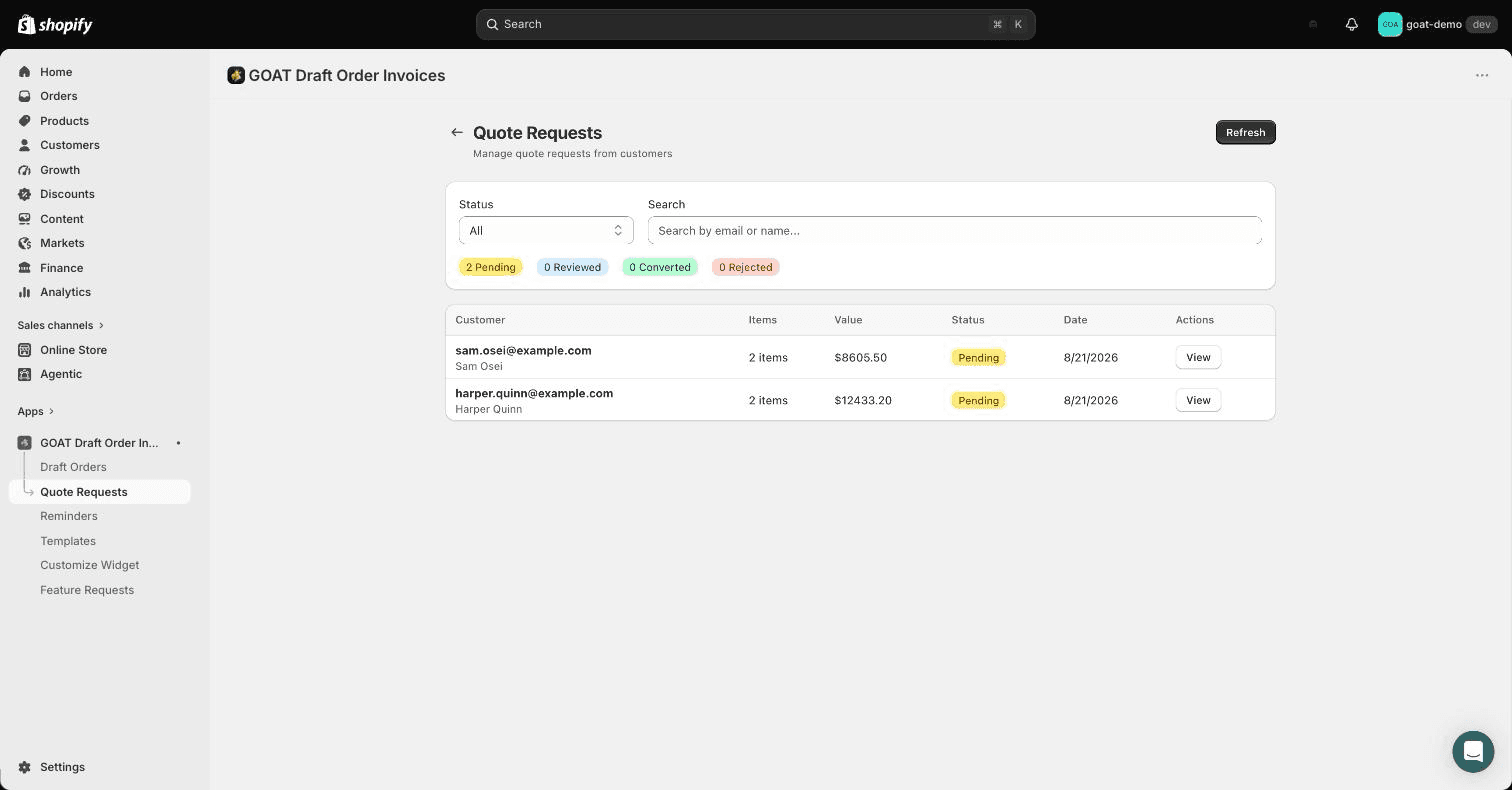Click the Content icon in sidebar
This screenshot has height=790, width=1512.
(25, 219)
